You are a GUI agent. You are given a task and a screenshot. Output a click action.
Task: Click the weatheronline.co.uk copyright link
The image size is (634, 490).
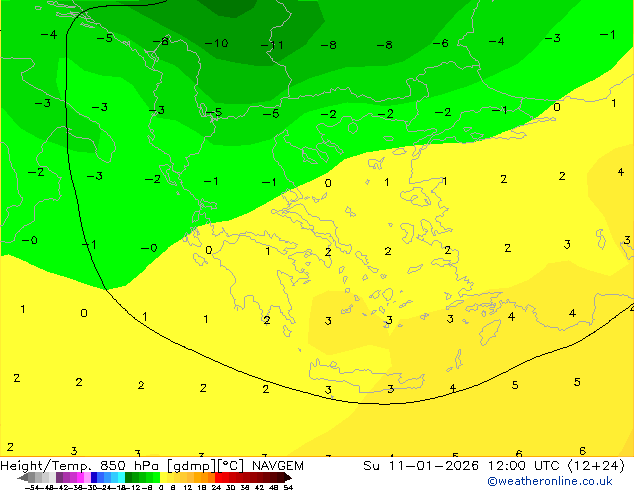[x=550, y=481]
